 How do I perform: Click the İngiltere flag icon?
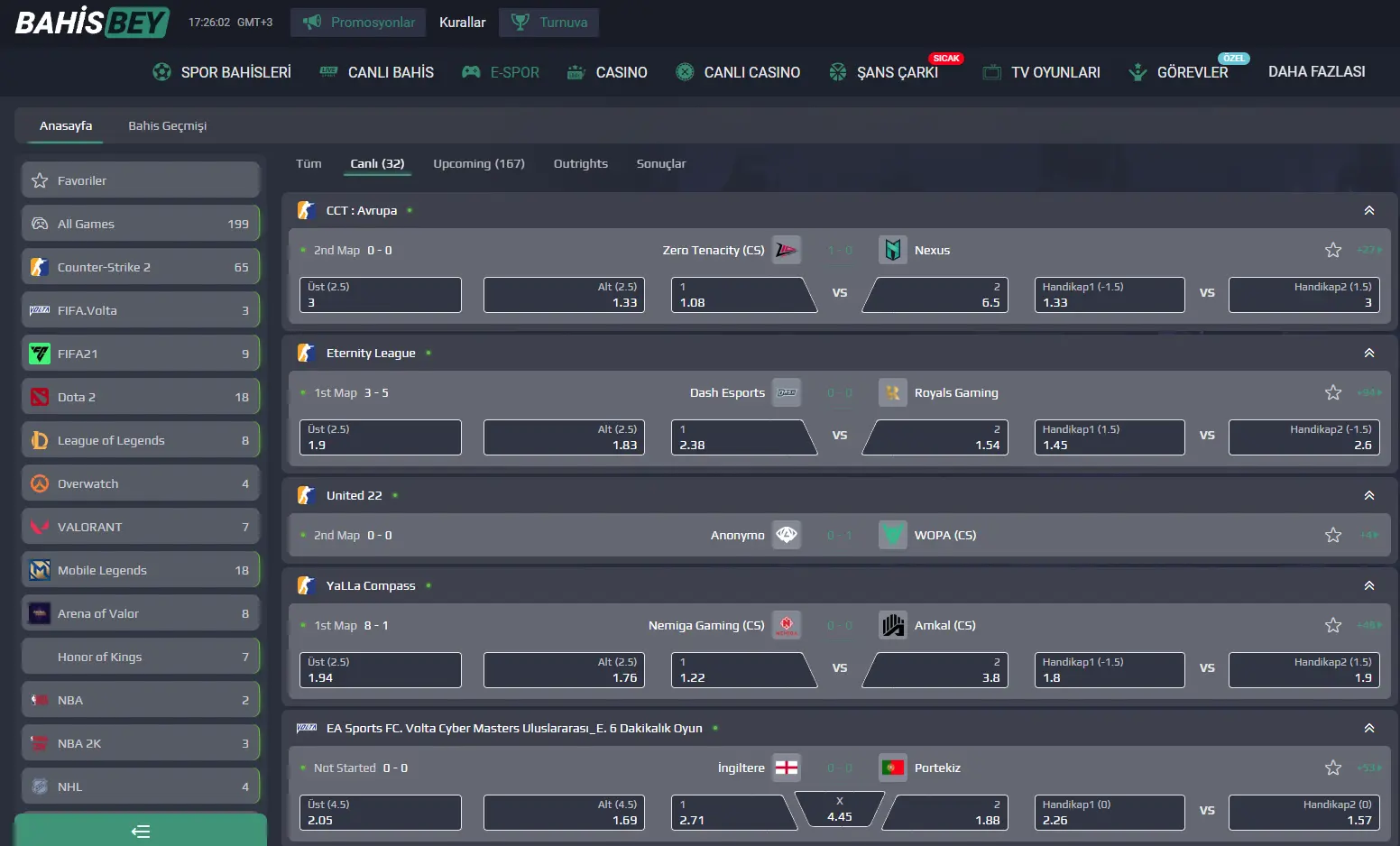point(787,768)
